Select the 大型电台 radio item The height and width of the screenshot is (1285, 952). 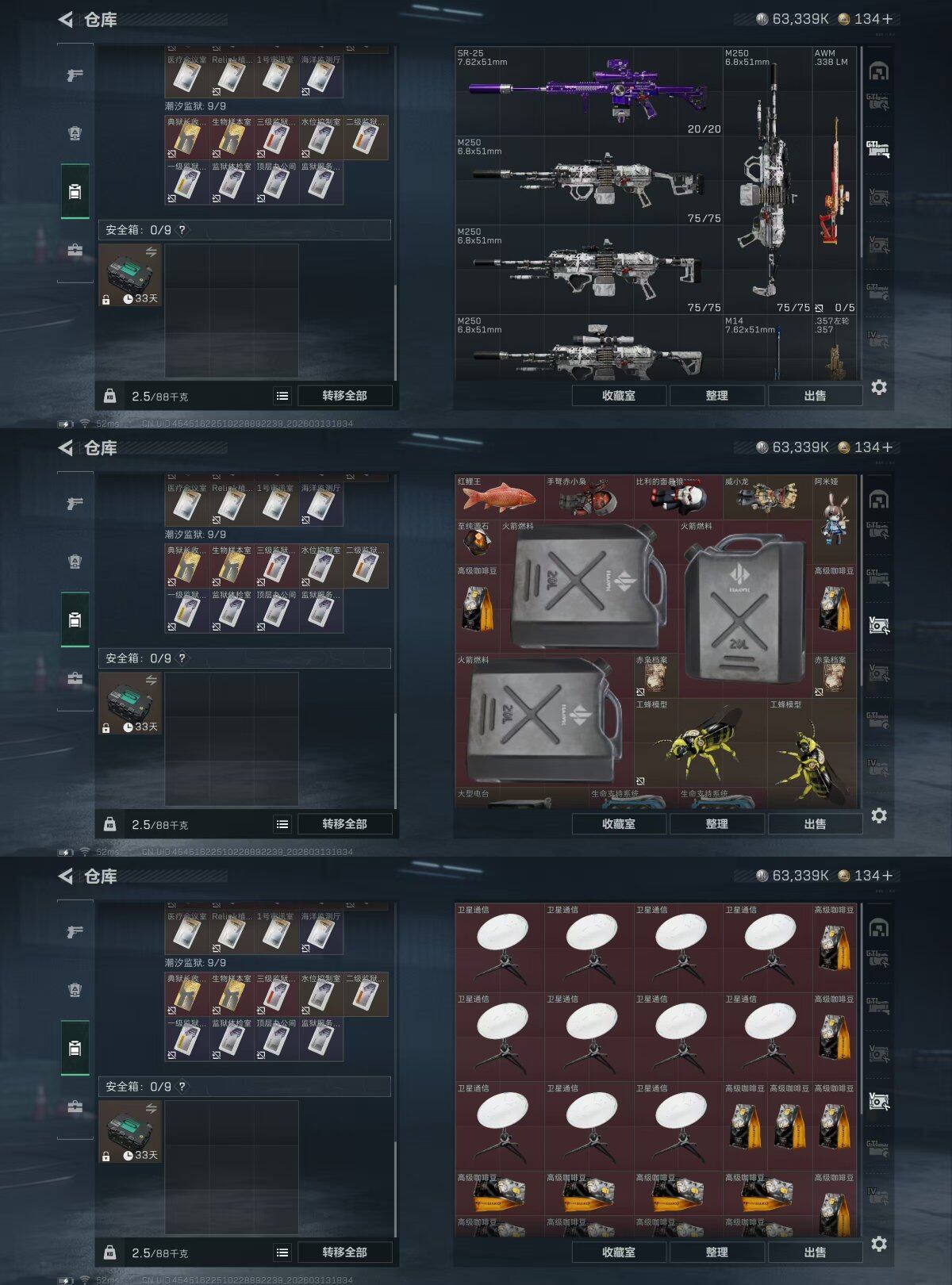(x=521, y=798)
